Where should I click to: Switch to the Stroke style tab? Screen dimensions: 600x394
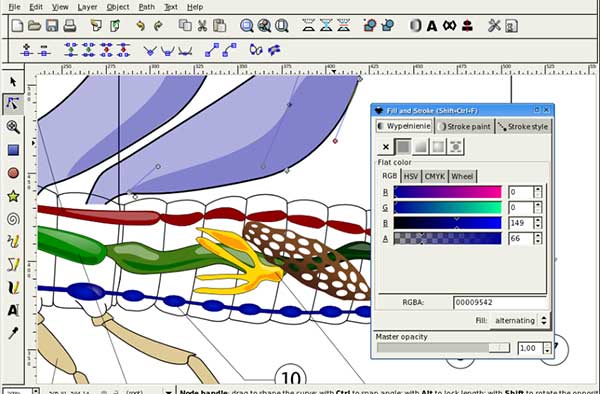coord(523,127)
